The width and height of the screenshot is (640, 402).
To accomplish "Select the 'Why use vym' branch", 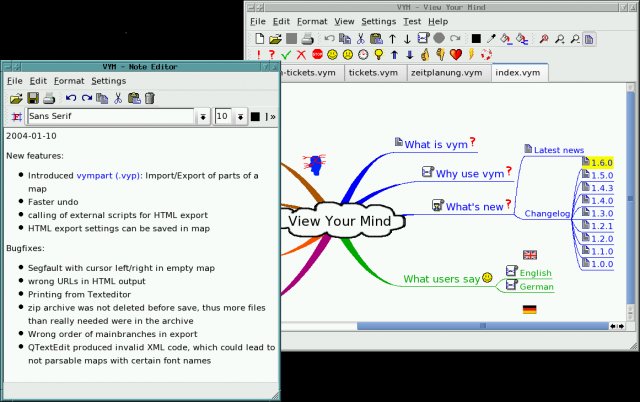I will tap(469, 173).
